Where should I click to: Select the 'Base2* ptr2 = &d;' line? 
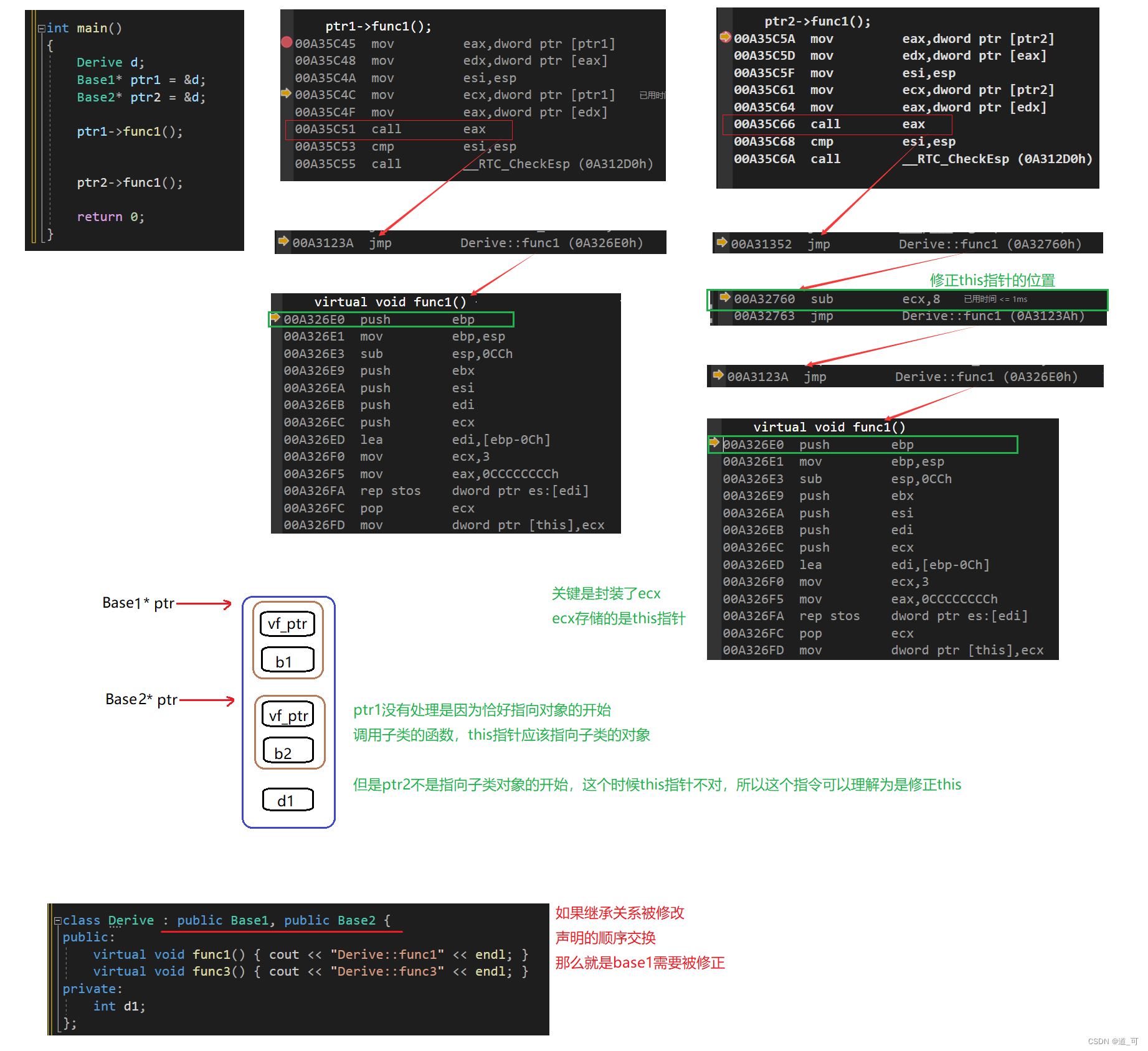point(141,97)
